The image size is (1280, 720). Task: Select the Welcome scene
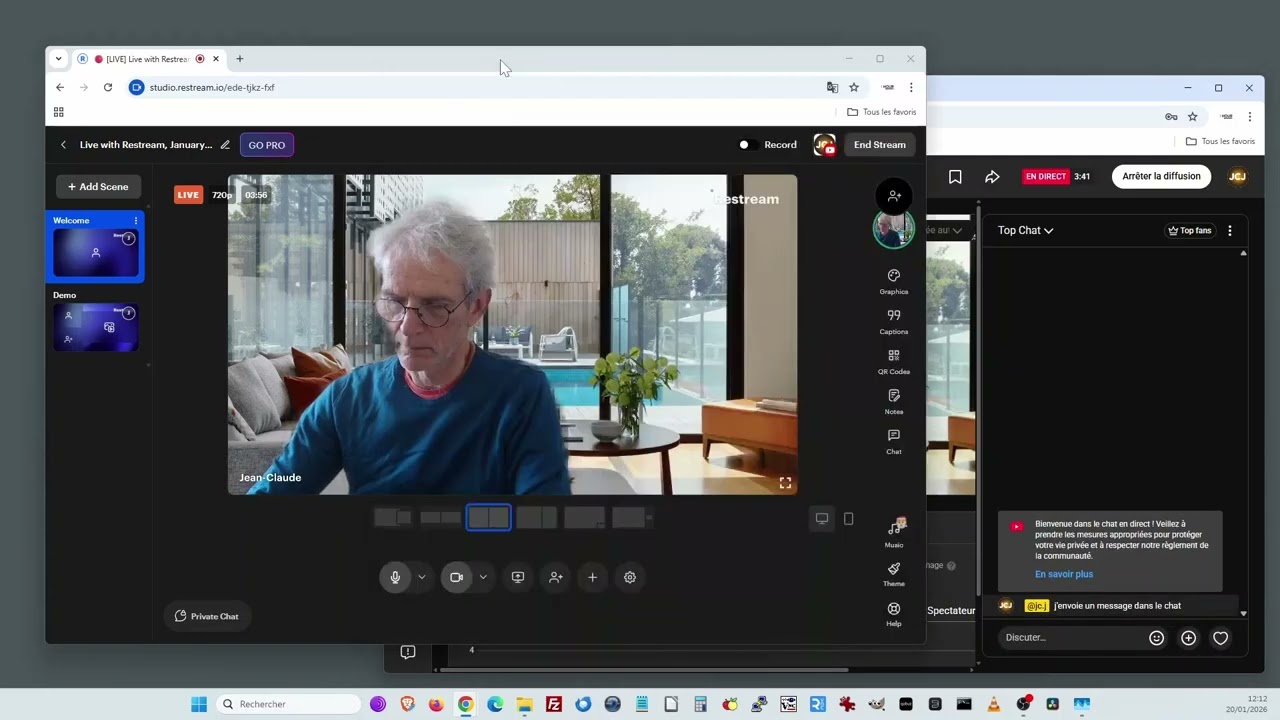coord(95,246)
